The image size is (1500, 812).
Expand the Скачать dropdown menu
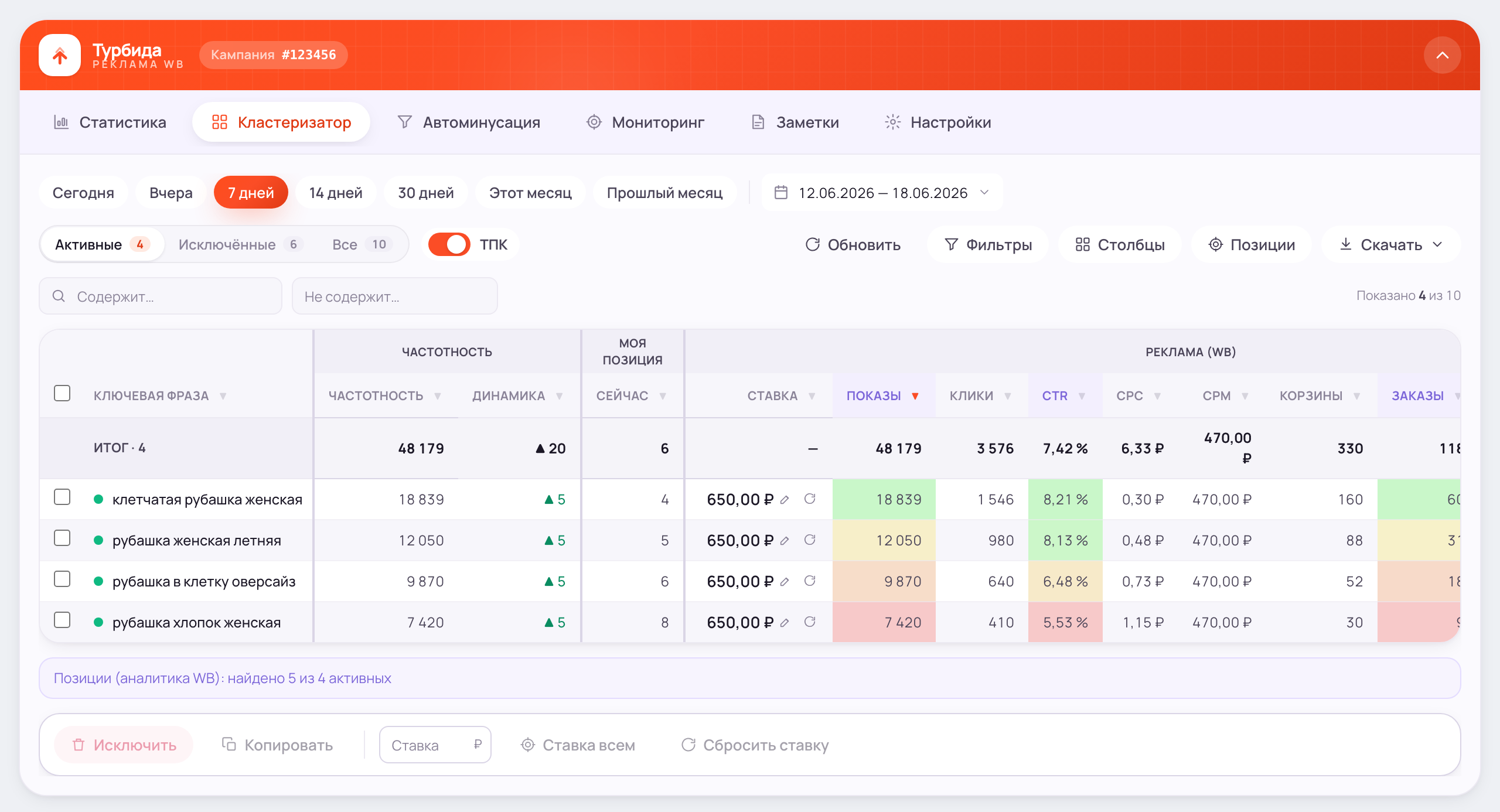coord(1391,244)
